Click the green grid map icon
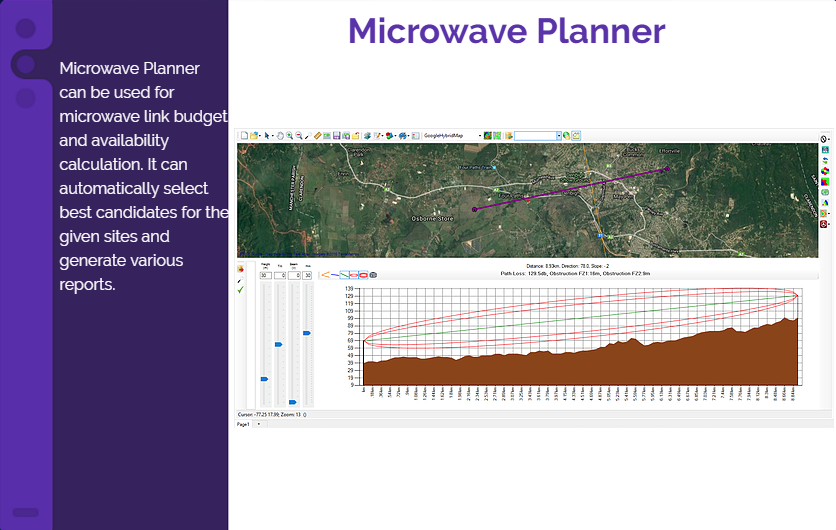The image size is (836, 530). [x=497, y=136]
